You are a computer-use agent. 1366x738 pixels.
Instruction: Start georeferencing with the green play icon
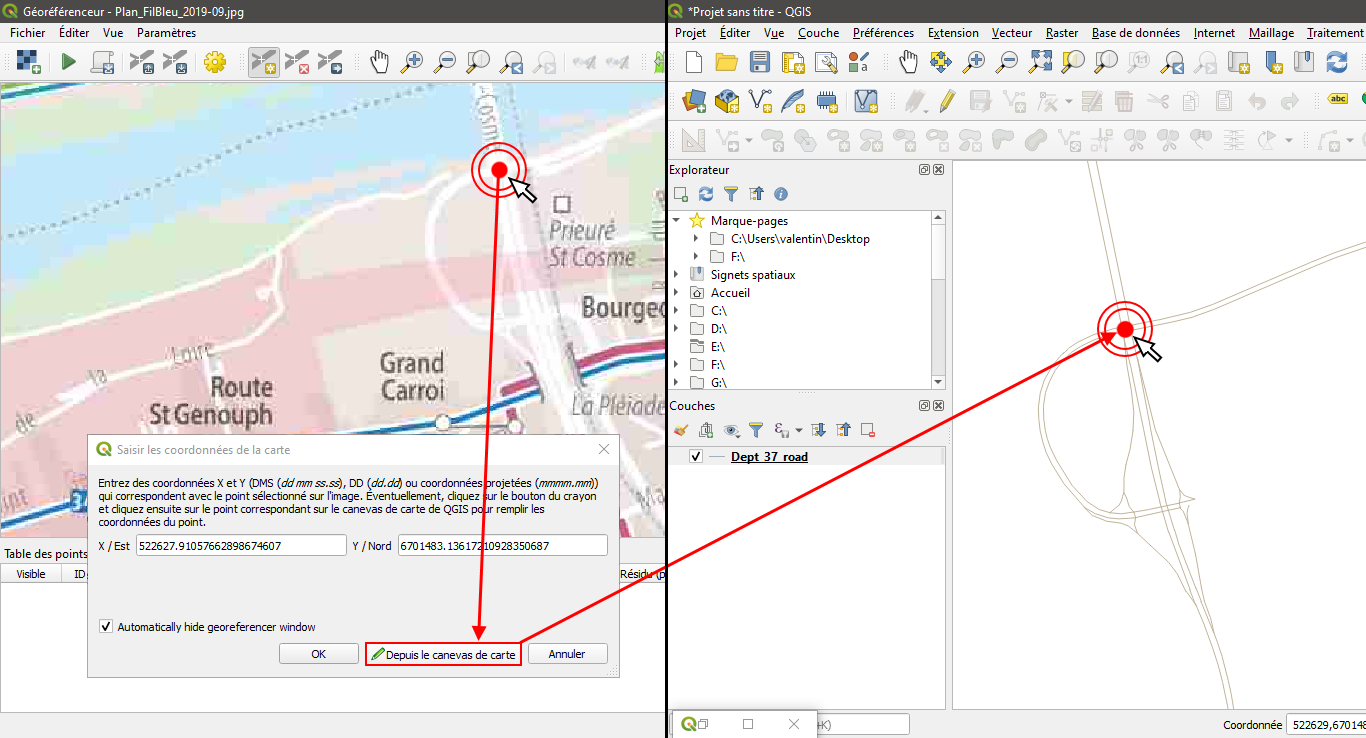point(68,63)
